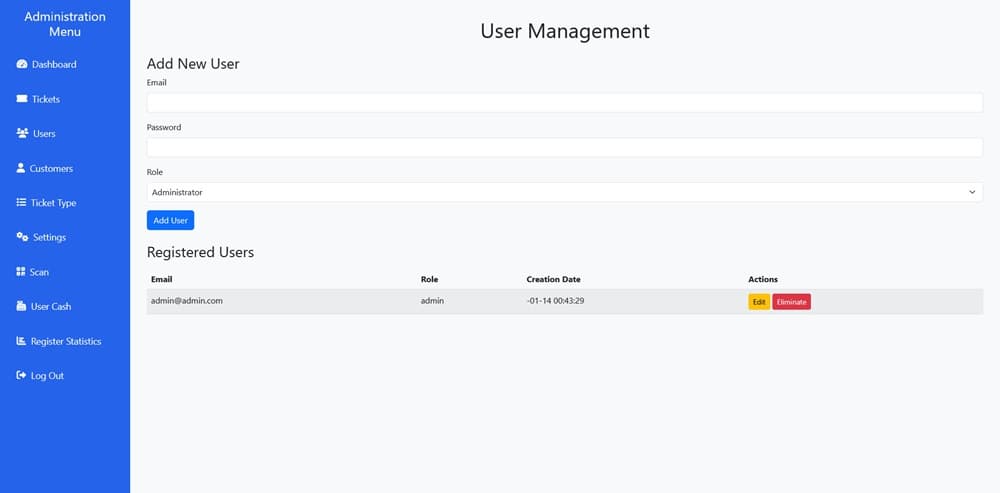
Task: Edit the admin@admin.com user
Action: pyautogui.click(x=759, y=302)
